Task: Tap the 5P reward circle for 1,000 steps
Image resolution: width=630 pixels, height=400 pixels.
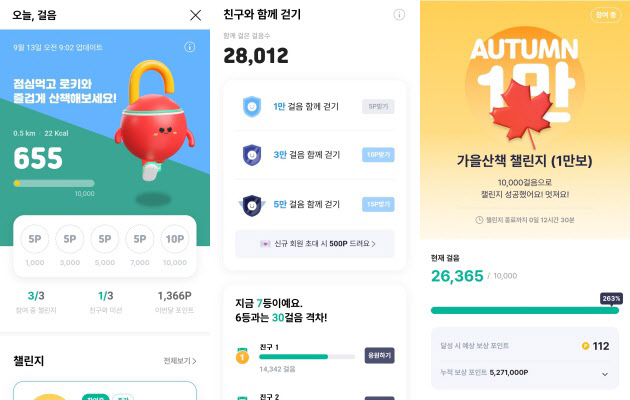Action: pyautogui.click(x=35, y=239)
